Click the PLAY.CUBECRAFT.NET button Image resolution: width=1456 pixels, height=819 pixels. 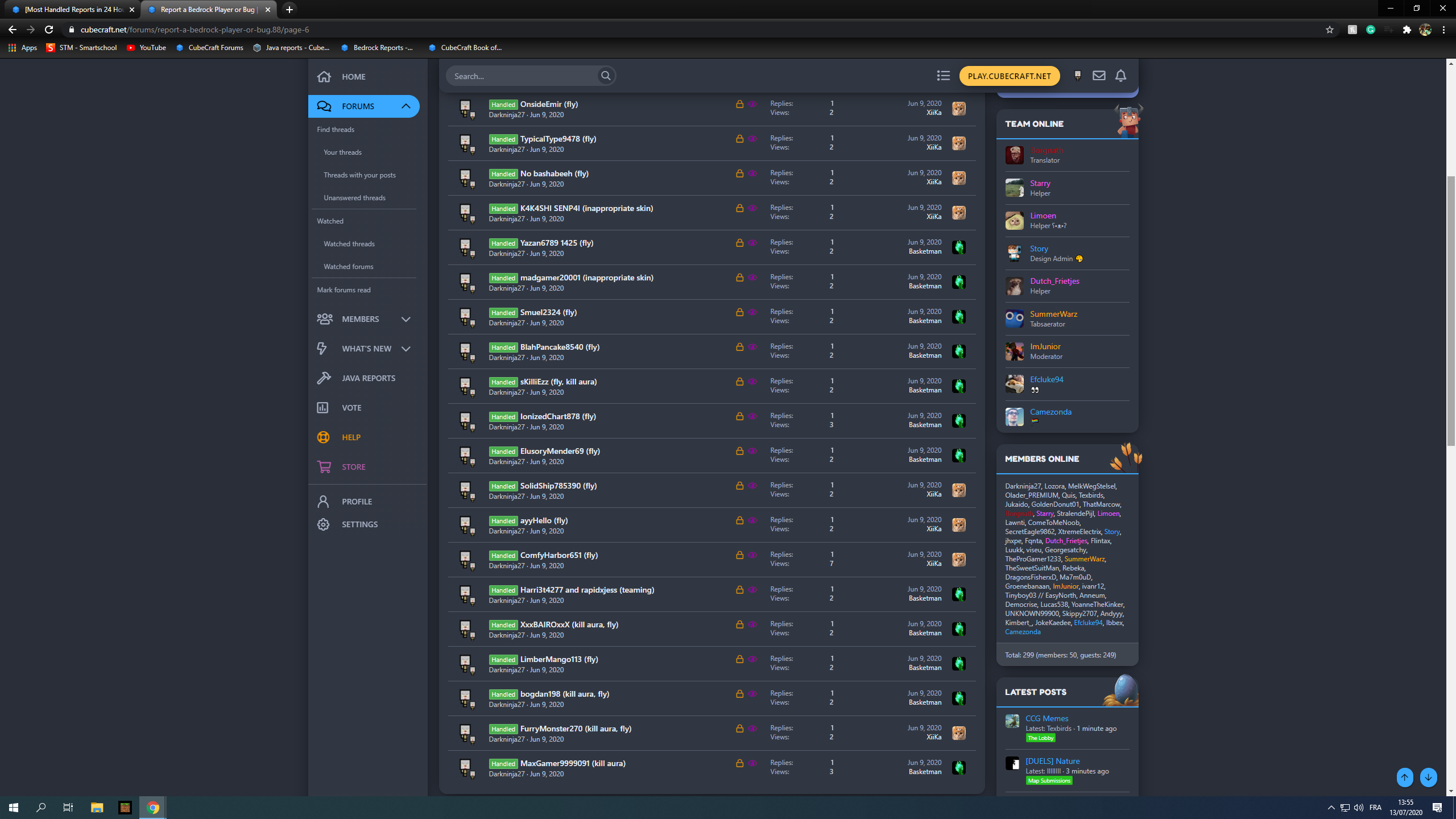pos(1010,76)
